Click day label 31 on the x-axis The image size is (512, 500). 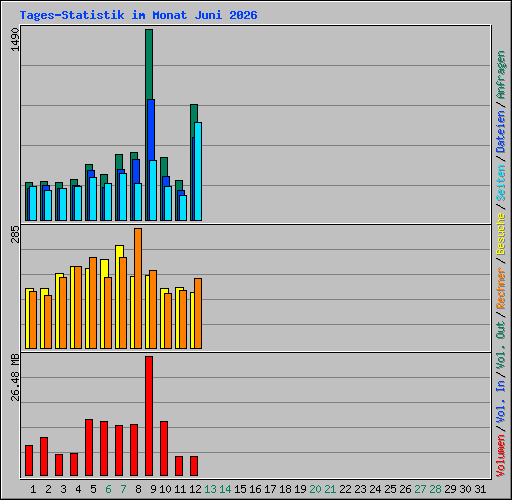480,489
